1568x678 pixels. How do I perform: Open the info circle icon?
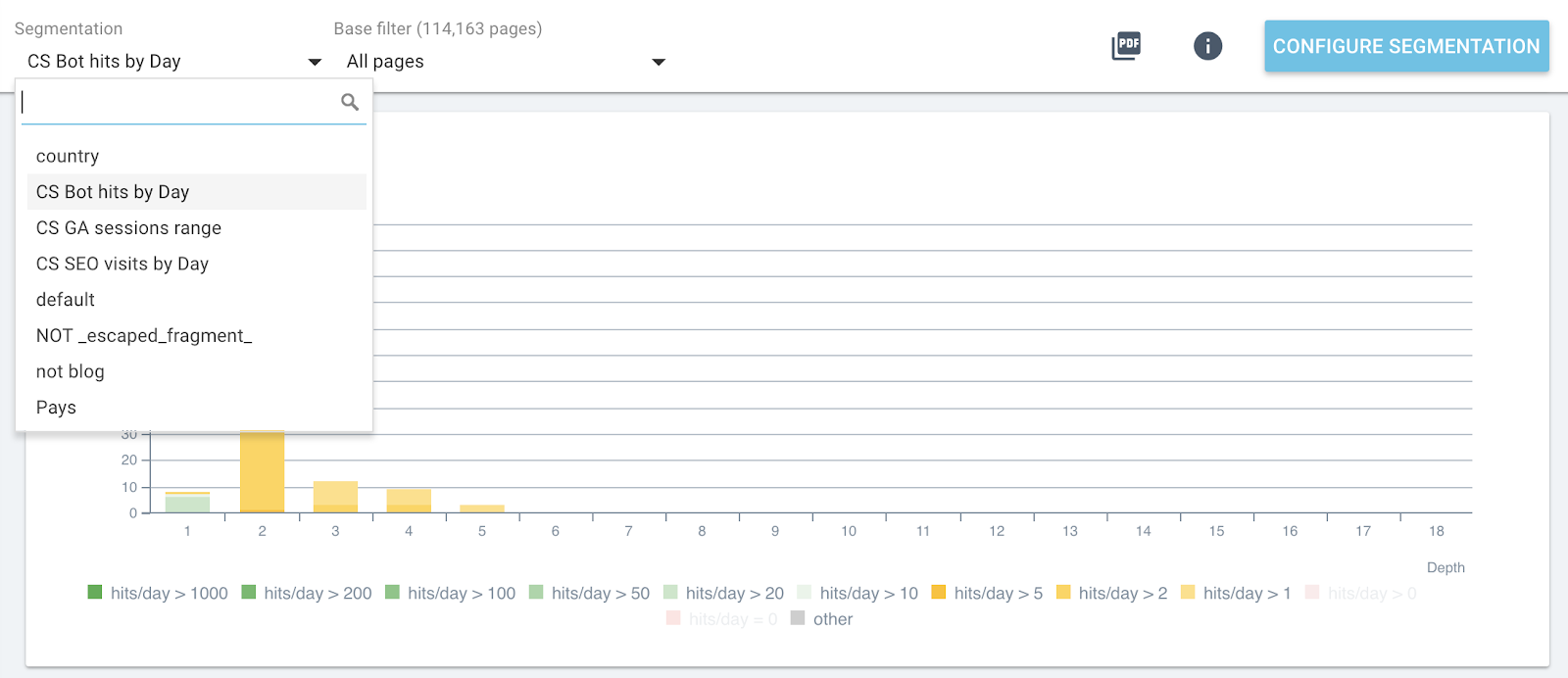click(1207, 46)
